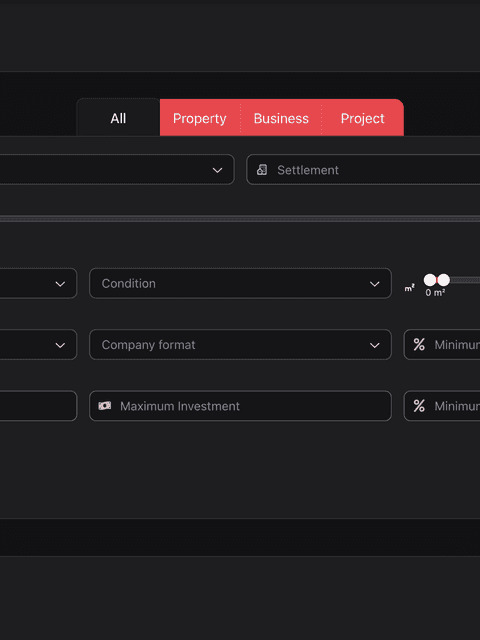The image size is (480, 640).
Task: Switch to the Project tab
Action: [362, 118]
